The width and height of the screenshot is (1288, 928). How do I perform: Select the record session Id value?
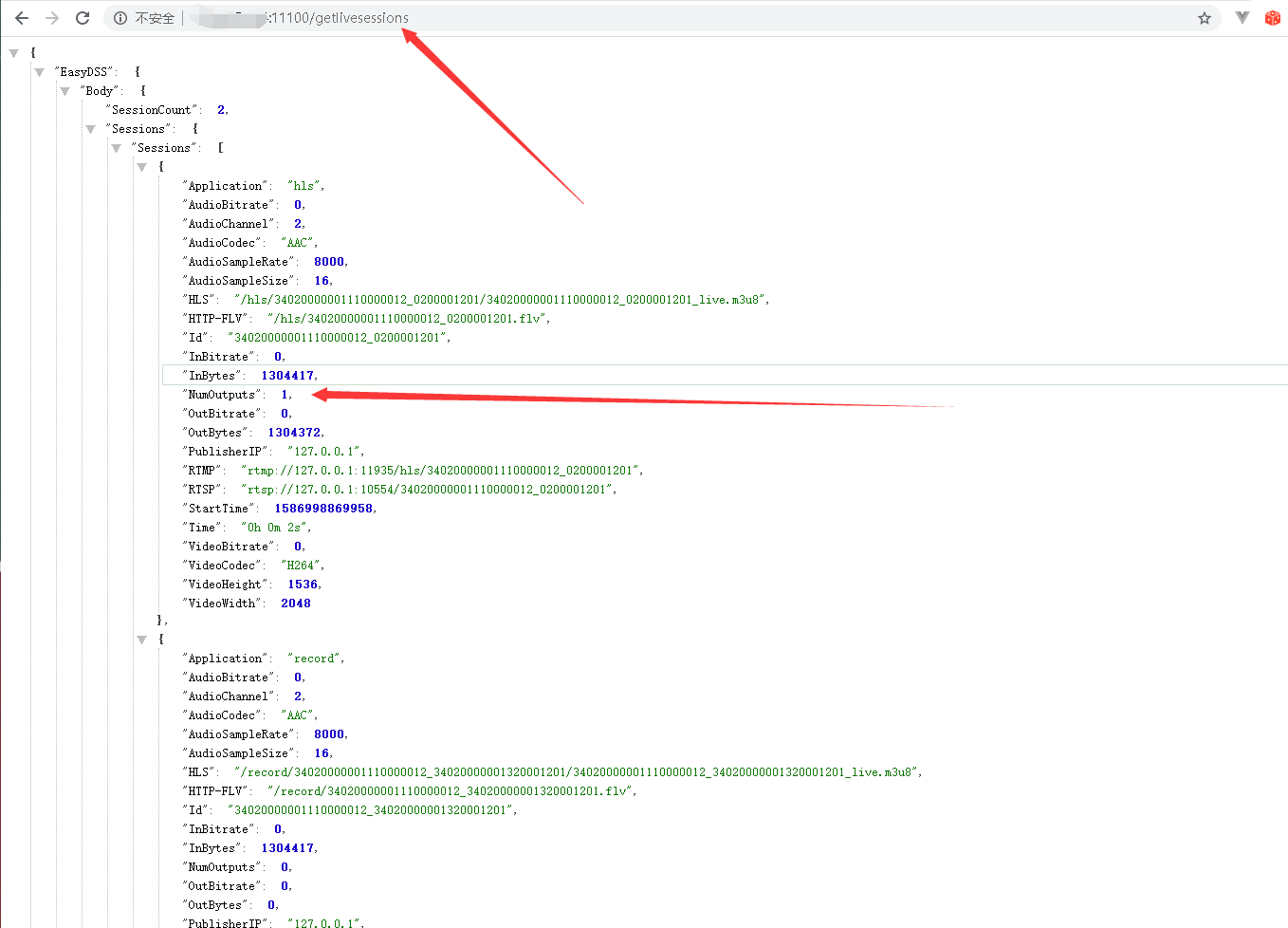click(371, 810)
